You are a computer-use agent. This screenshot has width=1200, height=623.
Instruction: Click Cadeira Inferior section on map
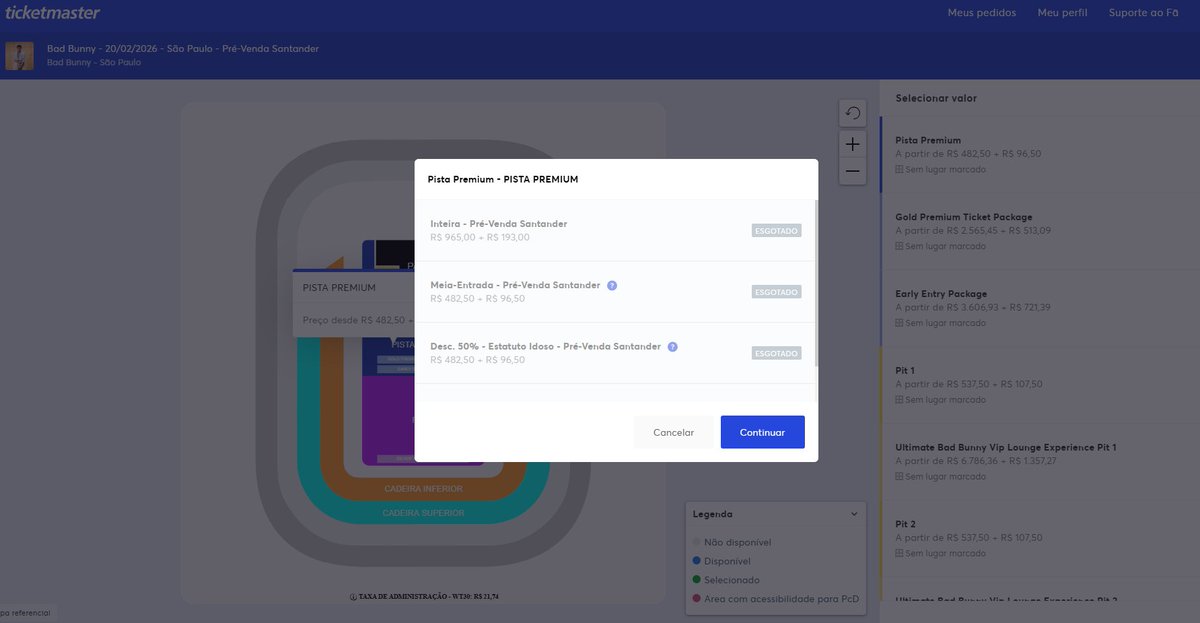(423, 489)
